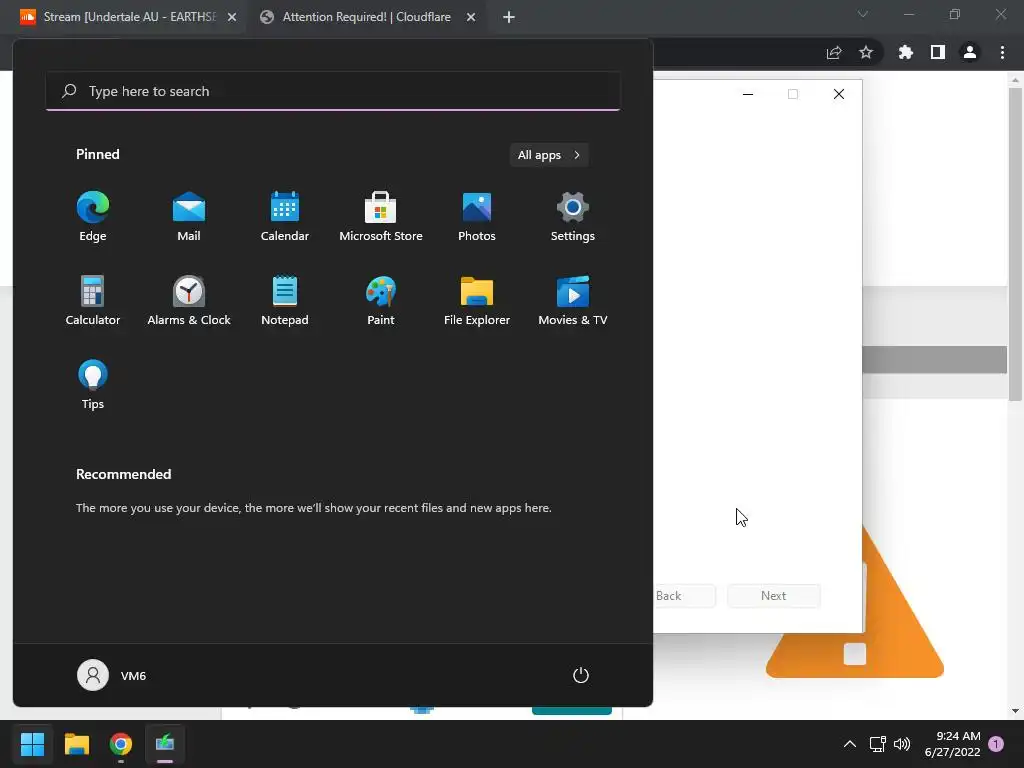Viewport: 1024px width, 768px height.
Task: Close the installer dialog window
Action: 839,94
